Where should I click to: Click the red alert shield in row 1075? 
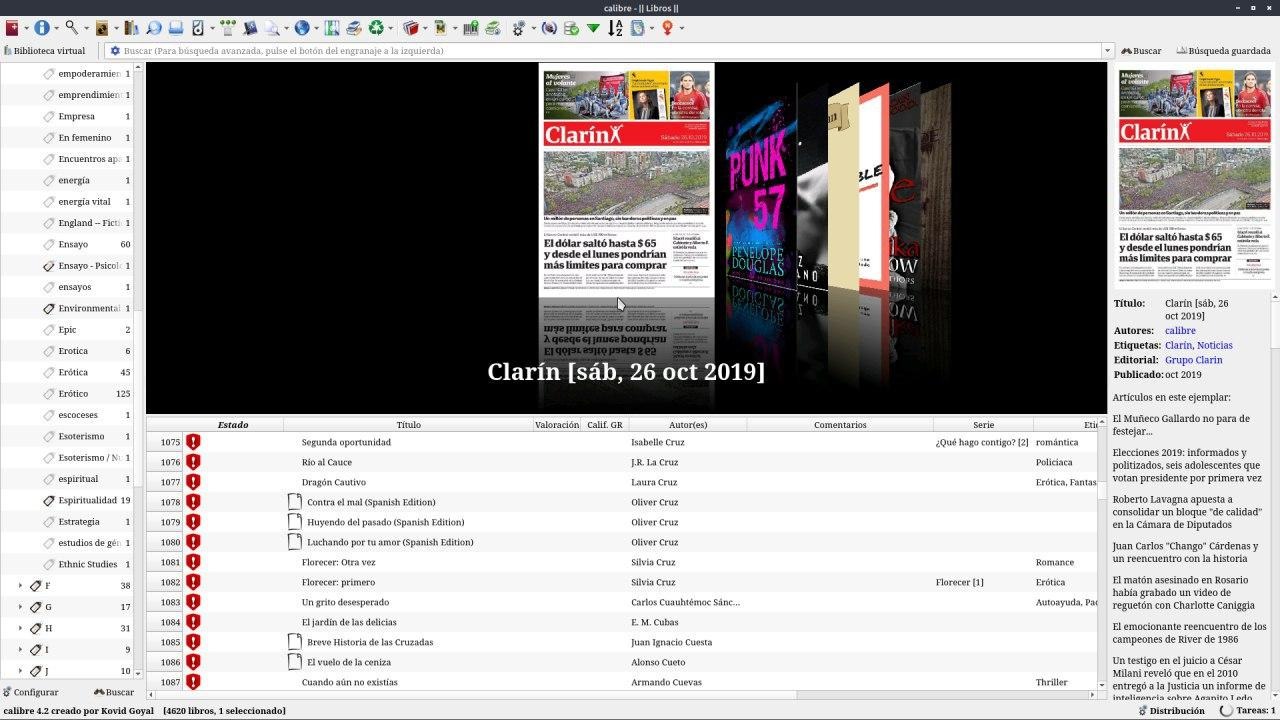pyautogui.click(x=193, y=442)
